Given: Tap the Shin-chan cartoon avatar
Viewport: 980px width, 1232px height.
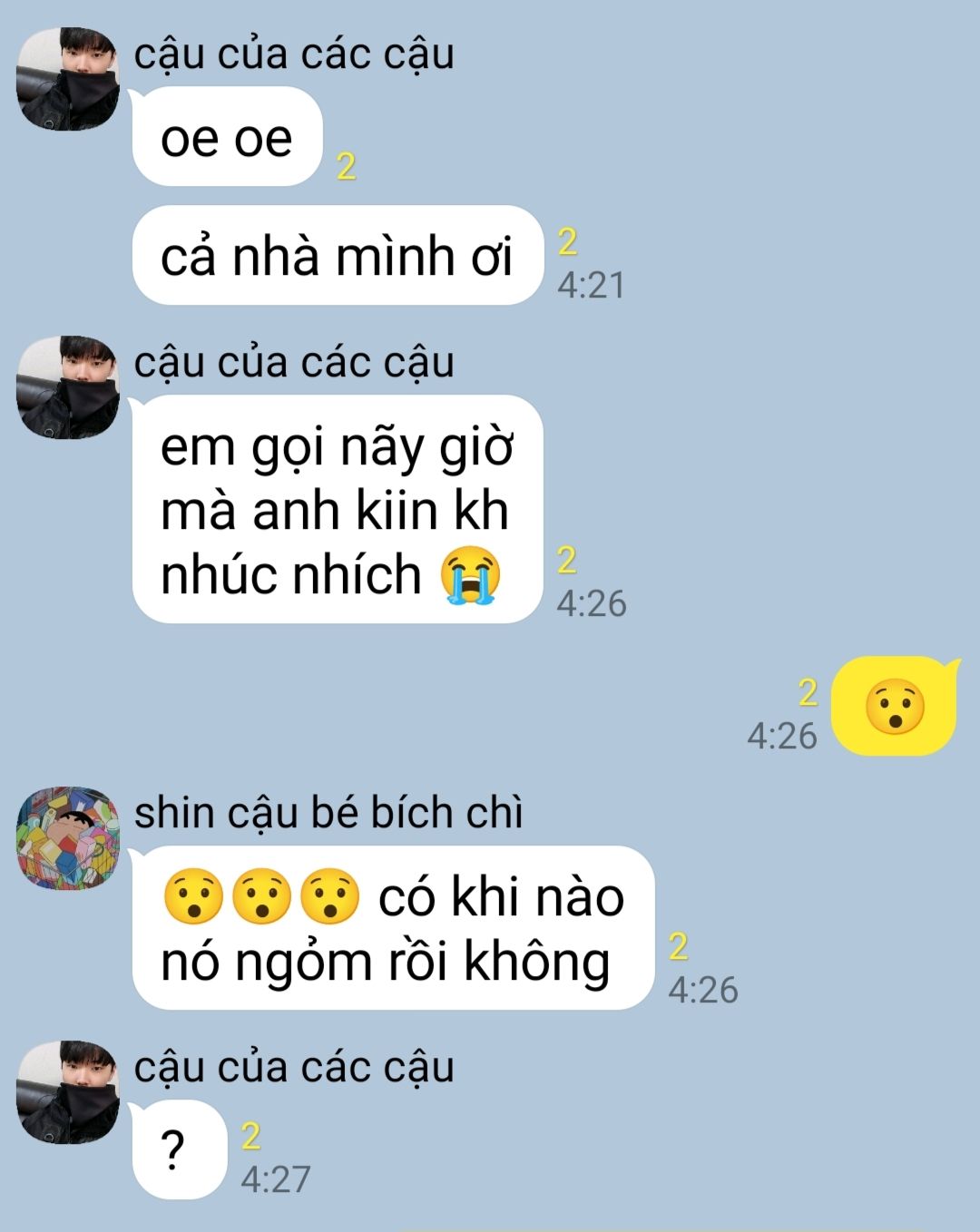Looking at the screenshot, I should pyautogui.click(x=68, y=837).
